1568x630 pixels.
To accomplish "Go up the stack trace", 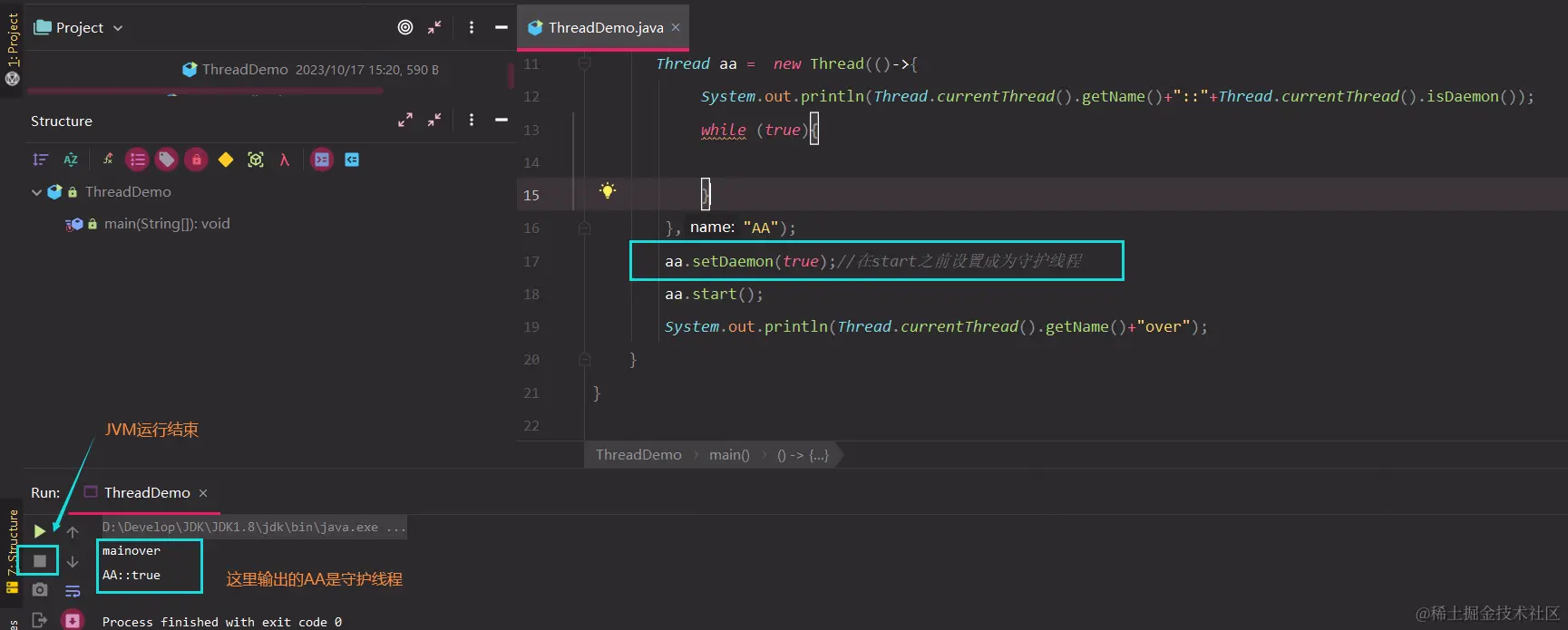I will tap(73, 532).
